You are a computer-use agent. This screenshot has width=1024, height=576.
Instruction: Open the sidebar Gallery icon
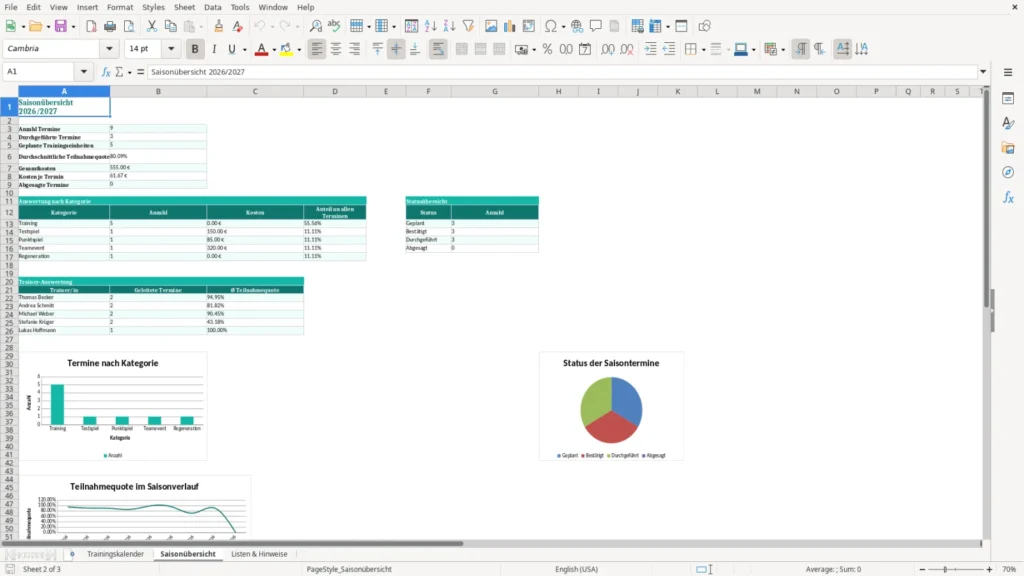tap(1008, 148)
